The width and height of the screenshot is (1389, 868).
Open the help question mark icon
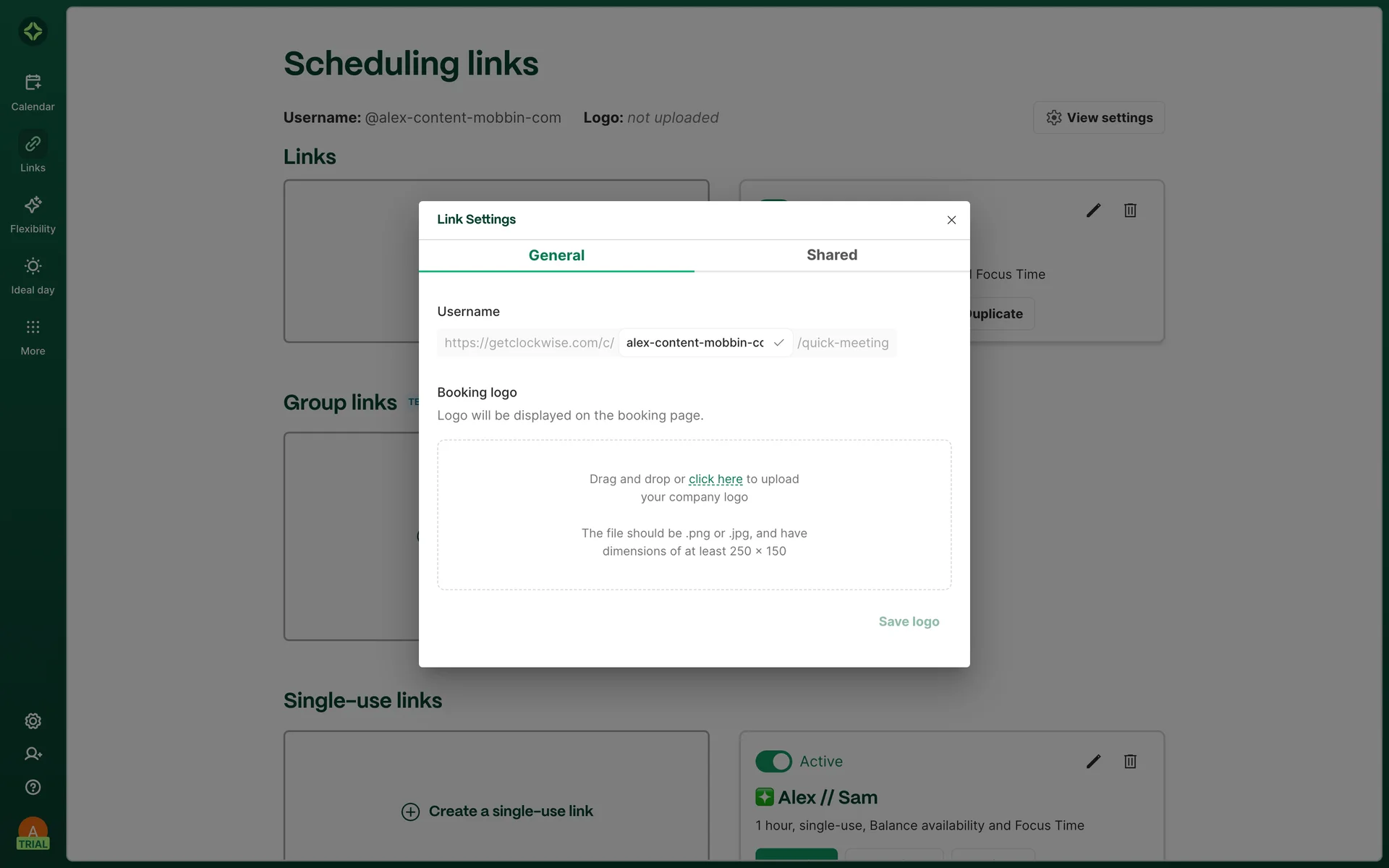33,787
